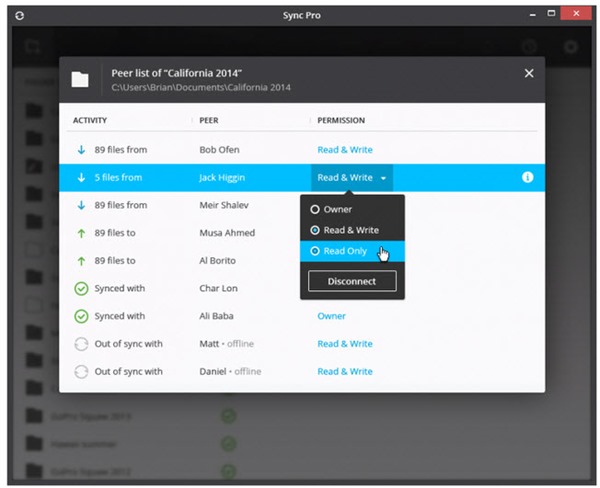Image resolution: width=600 pixels, height=488 pixels.
Task: Select peer name Ali Baba
Action: click(x=216, y=316)
